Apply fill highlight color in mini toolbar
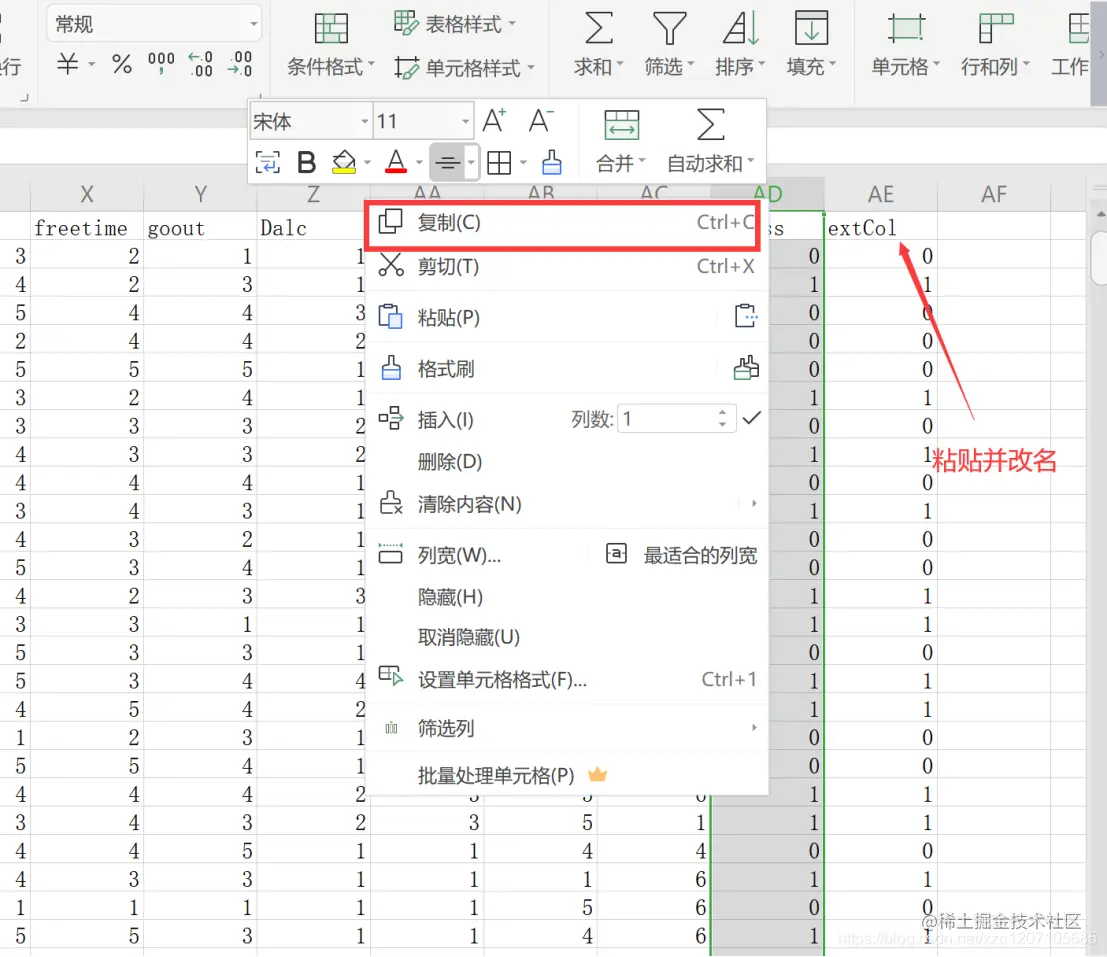This screenshot has height=957, width=1107. (x=344, y=162)
